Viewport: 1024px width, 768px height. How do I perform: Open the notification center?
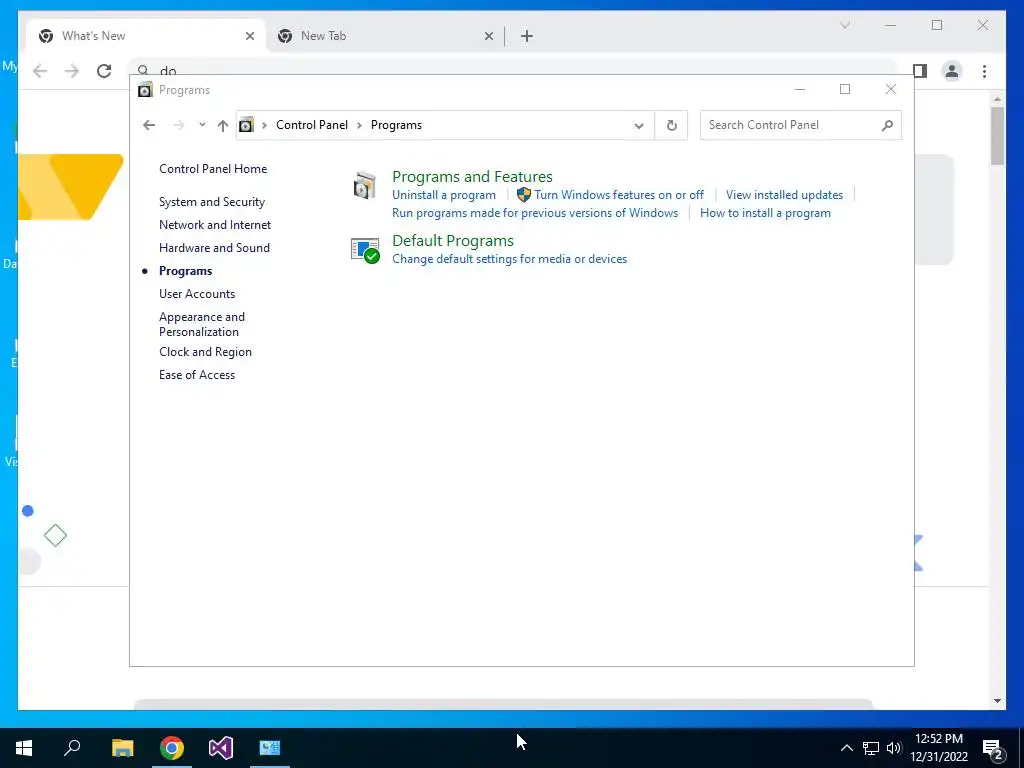point(993,748)
